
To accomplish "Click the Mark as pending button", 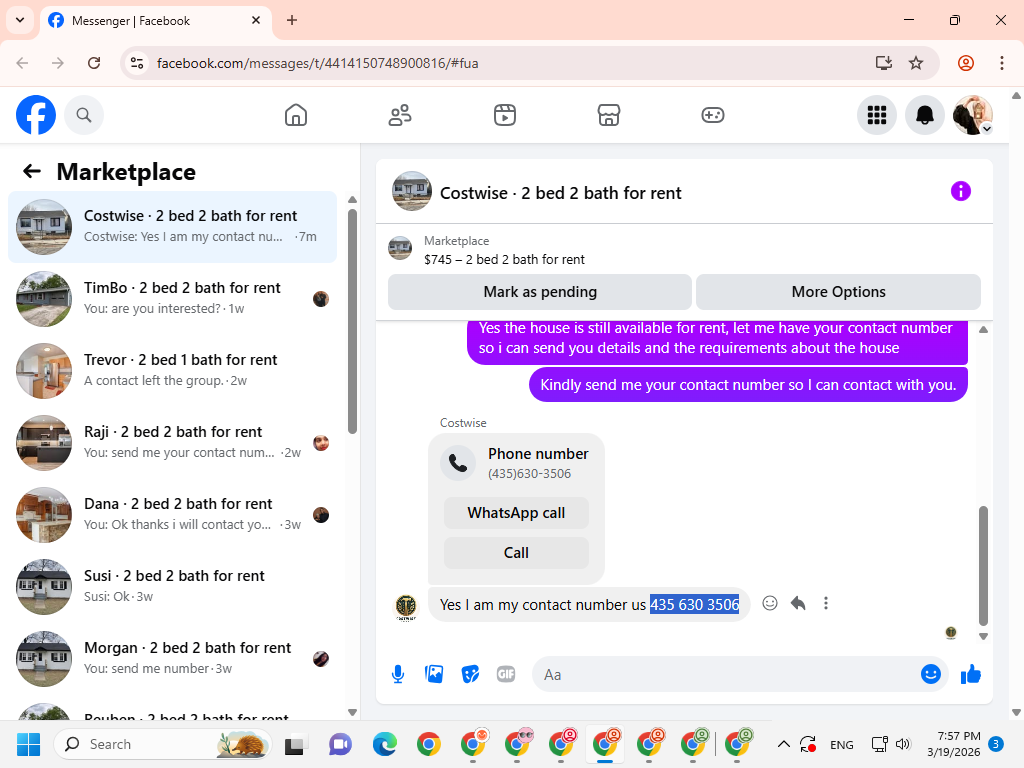I will [x=539, y=292].
